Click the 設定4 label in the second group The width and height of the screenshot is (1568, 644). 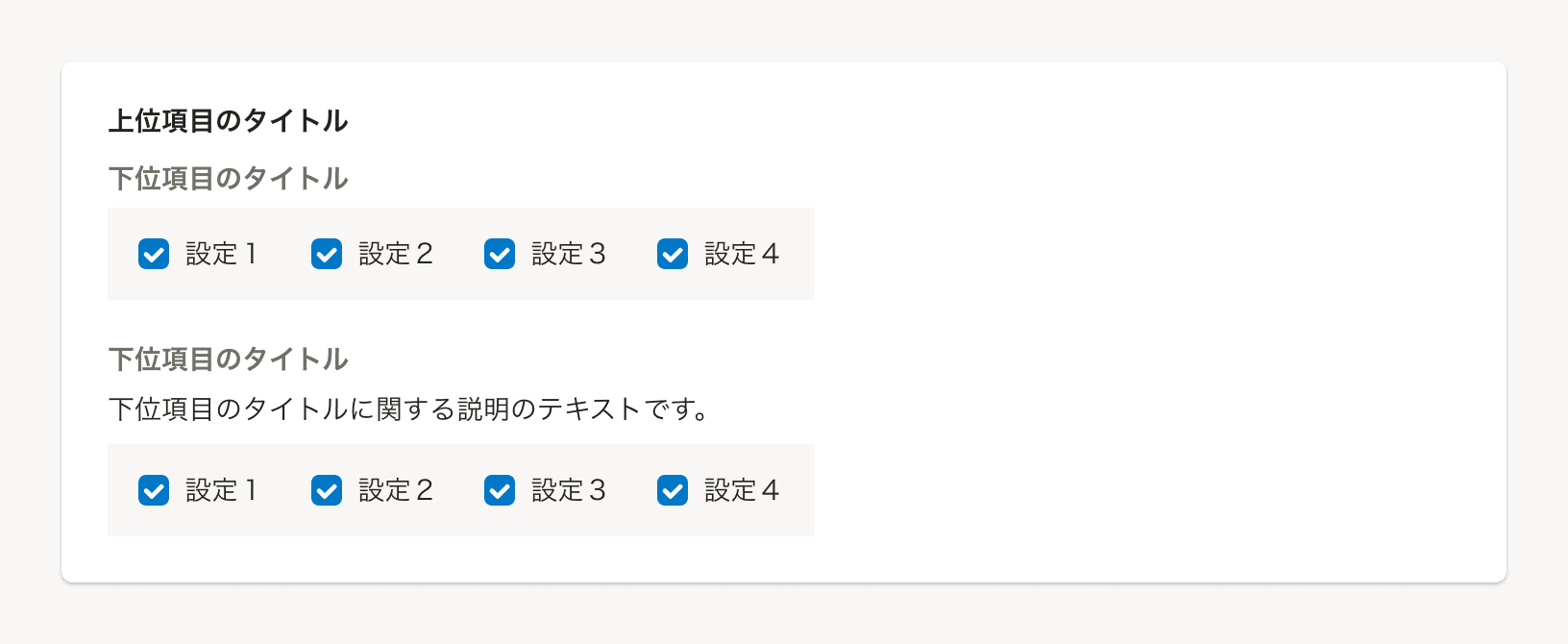[740, 490]
